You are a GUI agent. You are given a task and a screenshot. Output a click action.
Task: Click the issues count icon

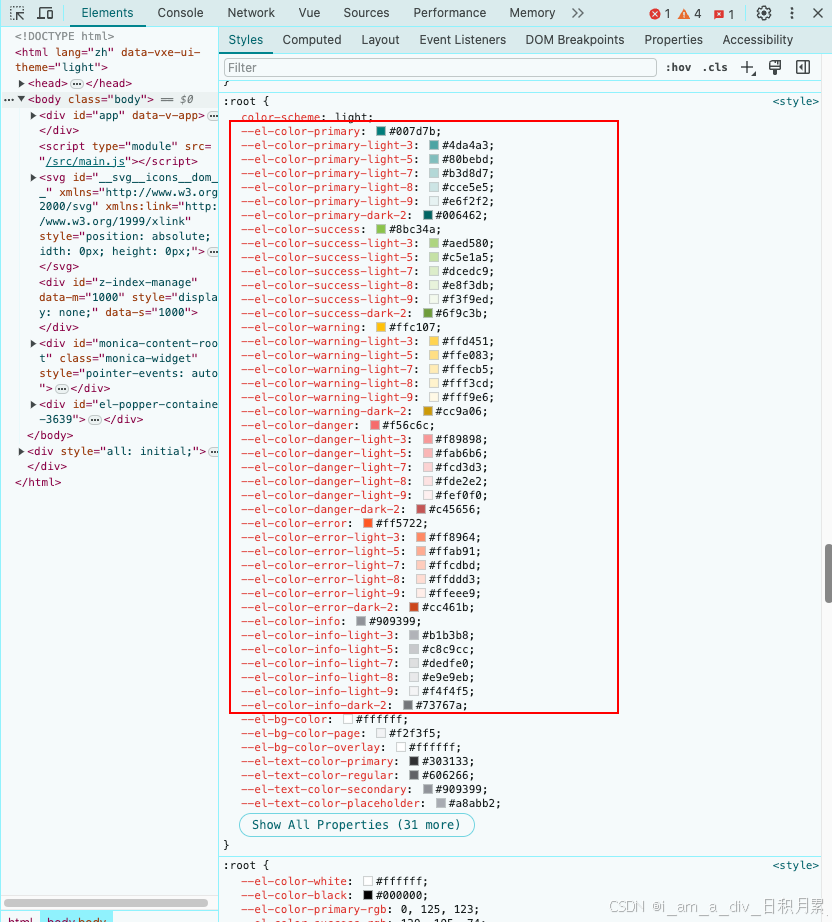pos(719,15)
